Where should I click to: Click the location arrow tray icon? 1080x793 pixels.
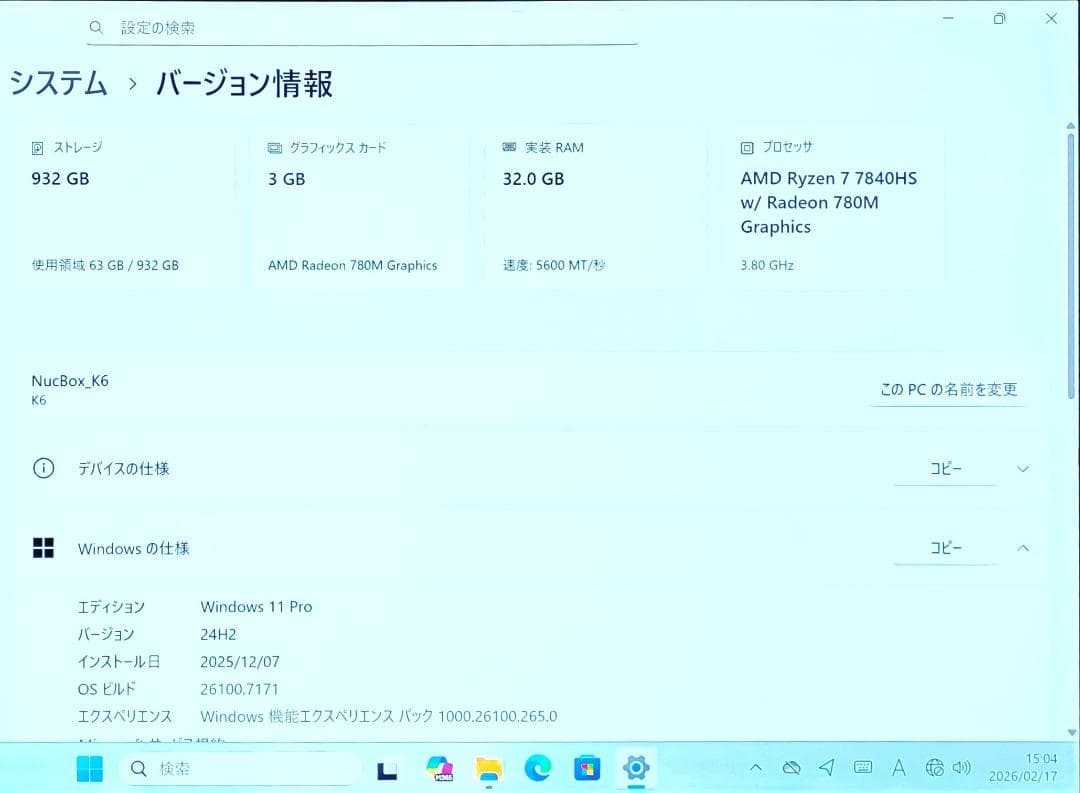click(x=827, y=767)
